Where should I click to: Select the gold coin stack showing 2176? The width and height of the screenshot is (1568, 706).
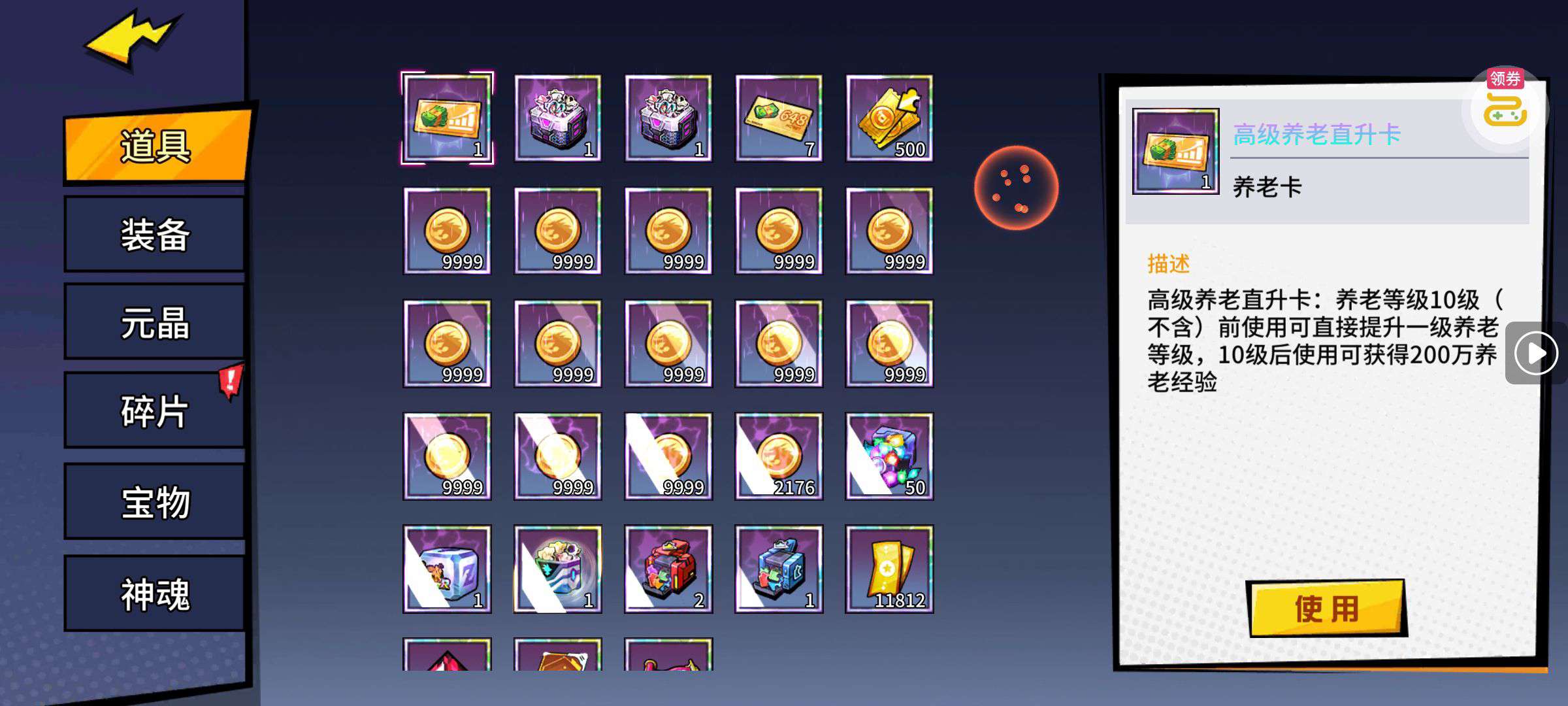(x=779, y=456)
